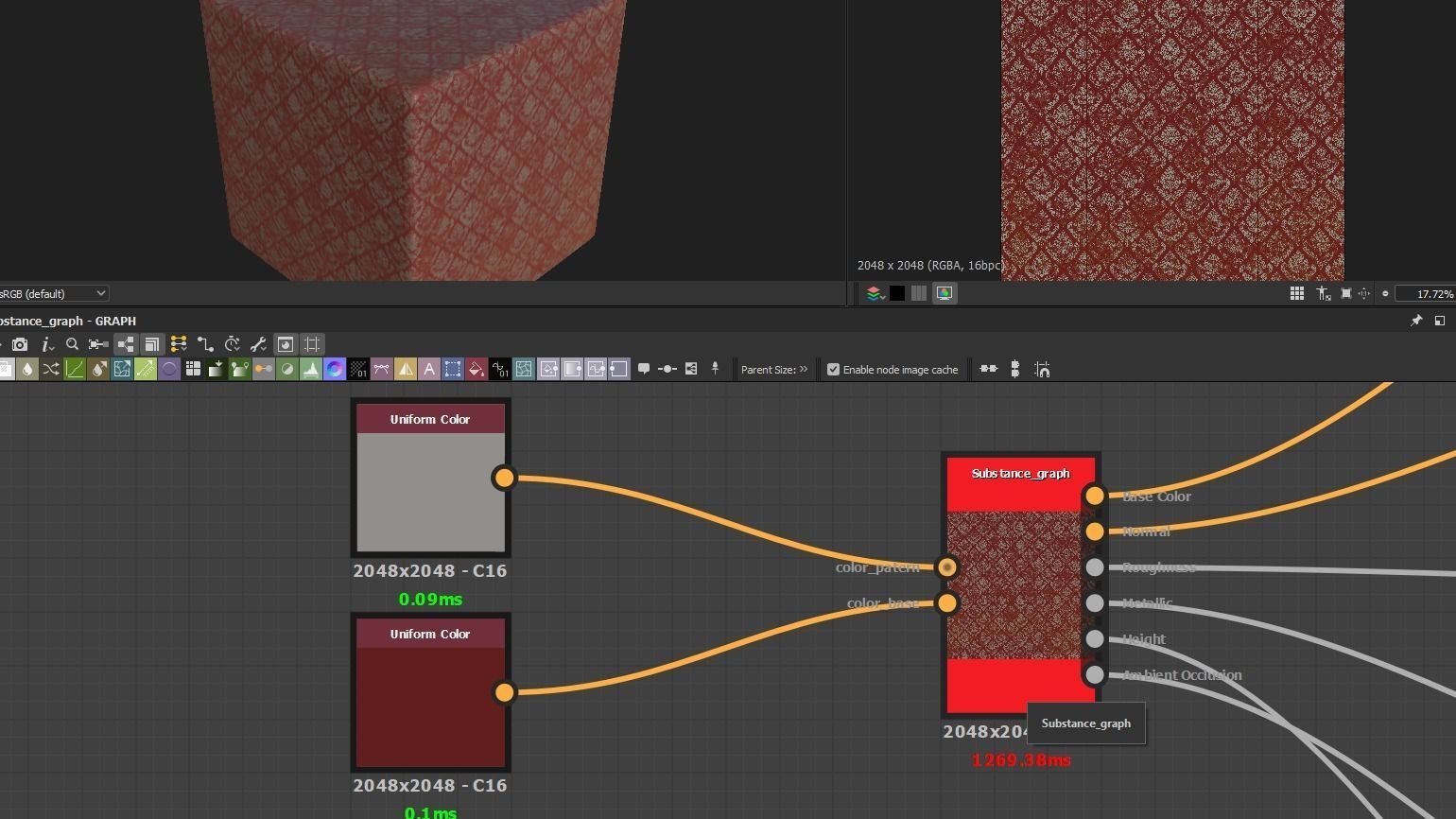This screenshot has height=819, width=1456.
Task: Uncheck Enable node image cache
Action: click(833, 370)
